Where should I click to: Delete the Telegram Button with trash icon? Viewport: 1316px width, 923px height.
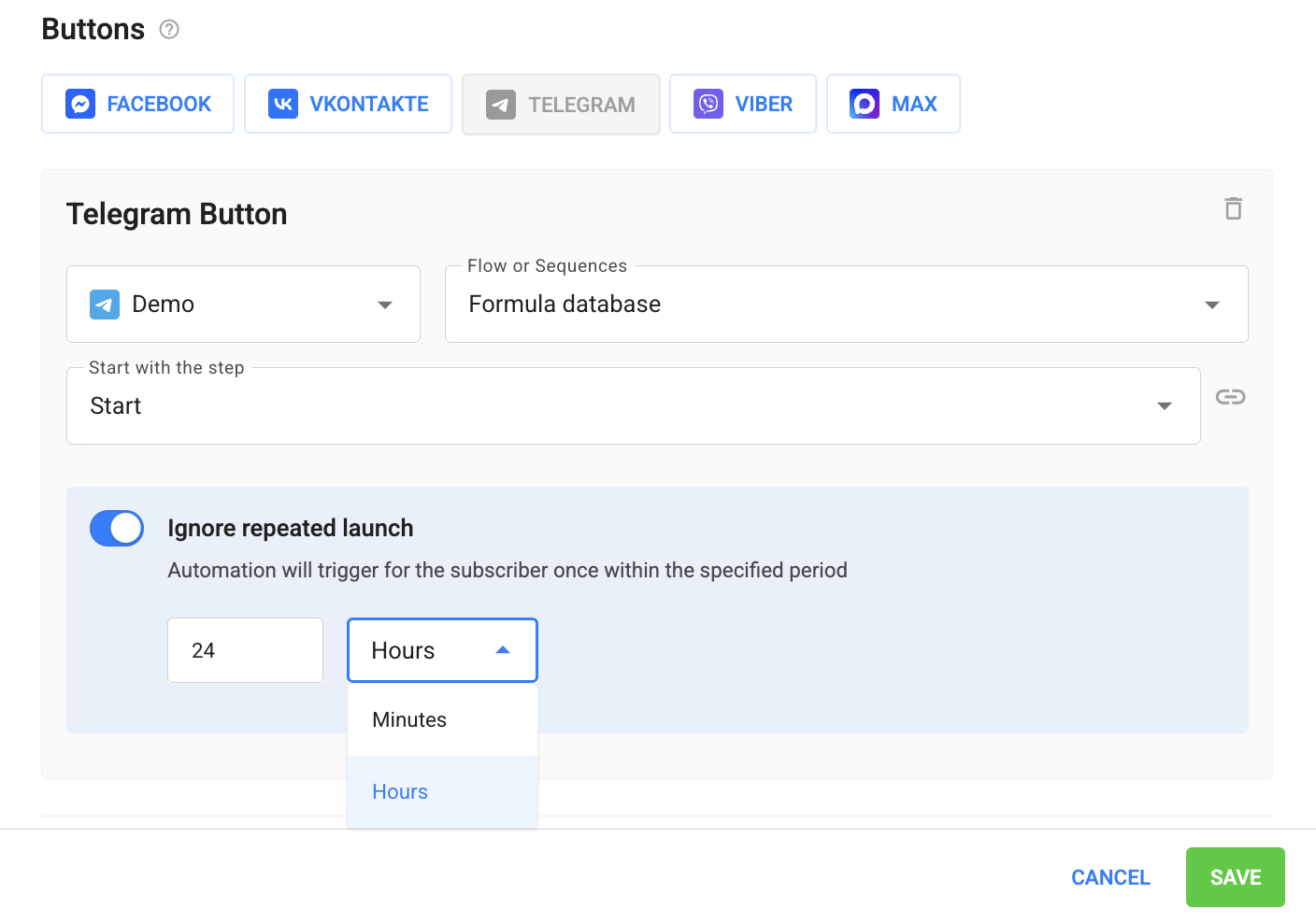point(1233,208)
